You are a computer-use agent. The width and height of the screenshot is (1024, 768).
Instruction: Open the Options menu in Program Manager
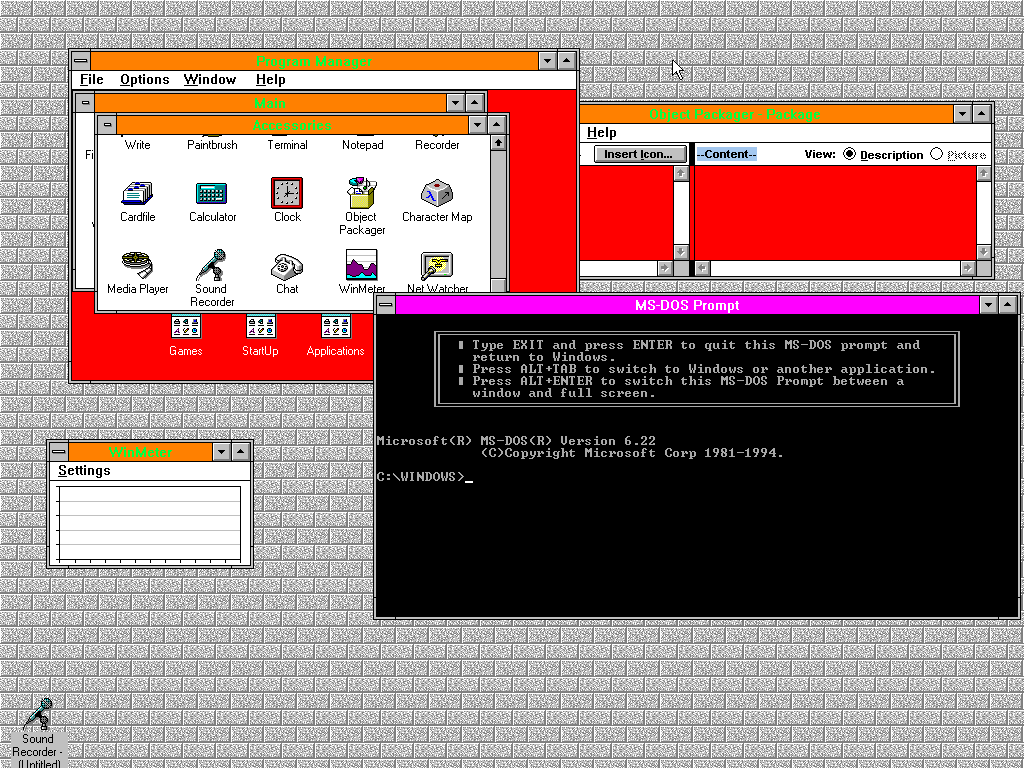pos(144,80)
